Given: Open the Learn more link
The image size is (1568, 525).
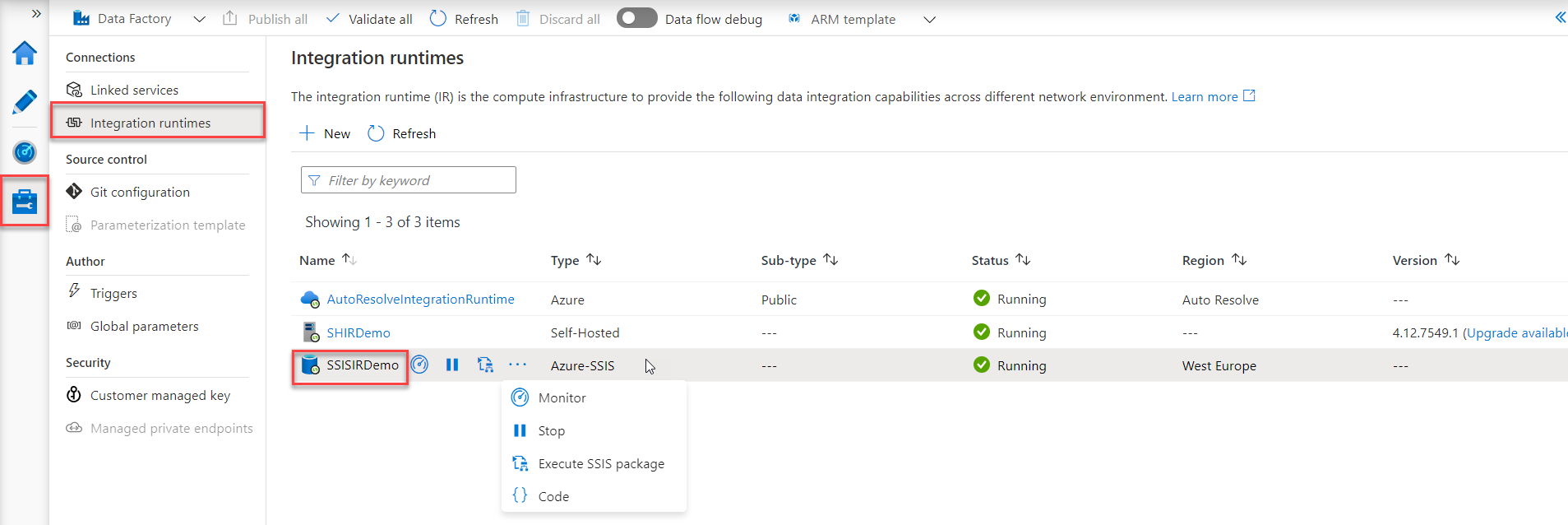Looking at the screenshot, I should tap(1205, 96).
